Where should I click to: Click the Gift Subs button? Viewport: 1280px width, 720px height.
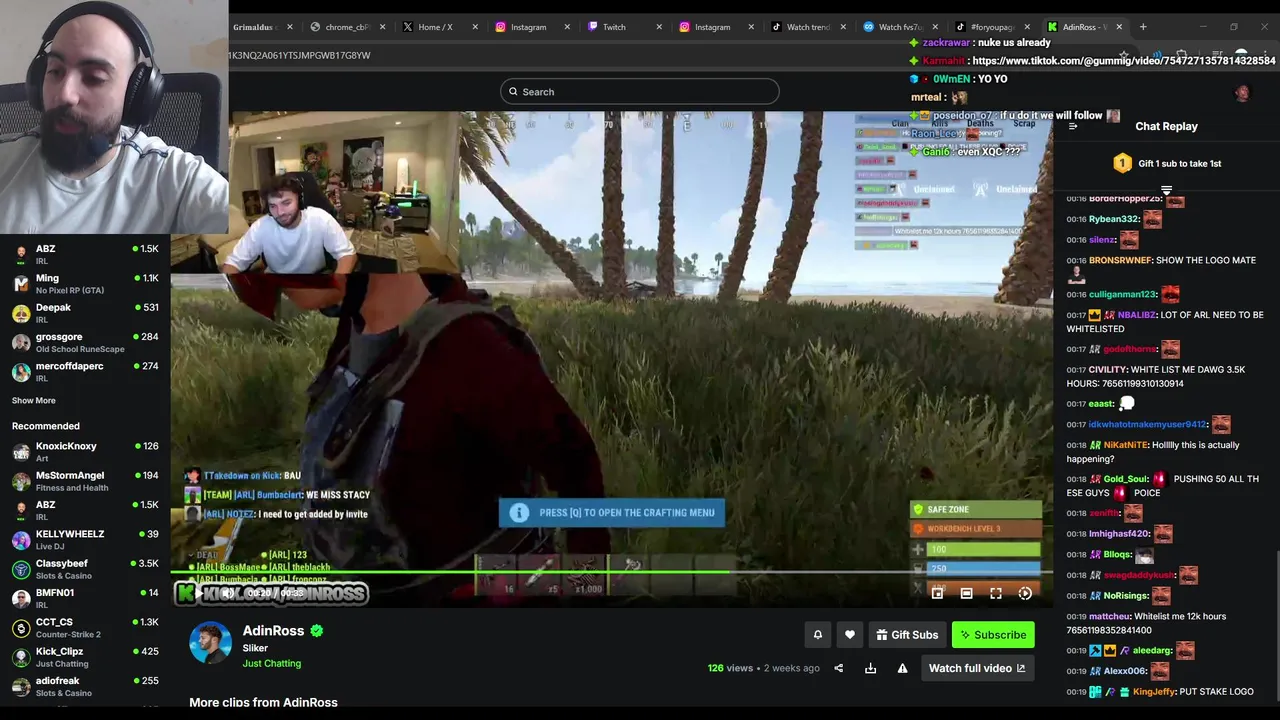point(907,635)
